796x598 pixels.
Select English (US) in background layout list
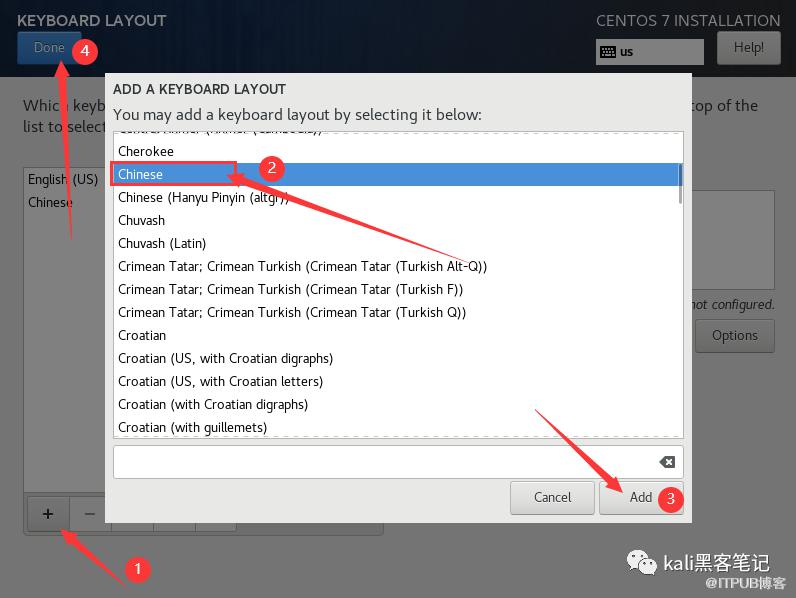[x=63, y=179]
